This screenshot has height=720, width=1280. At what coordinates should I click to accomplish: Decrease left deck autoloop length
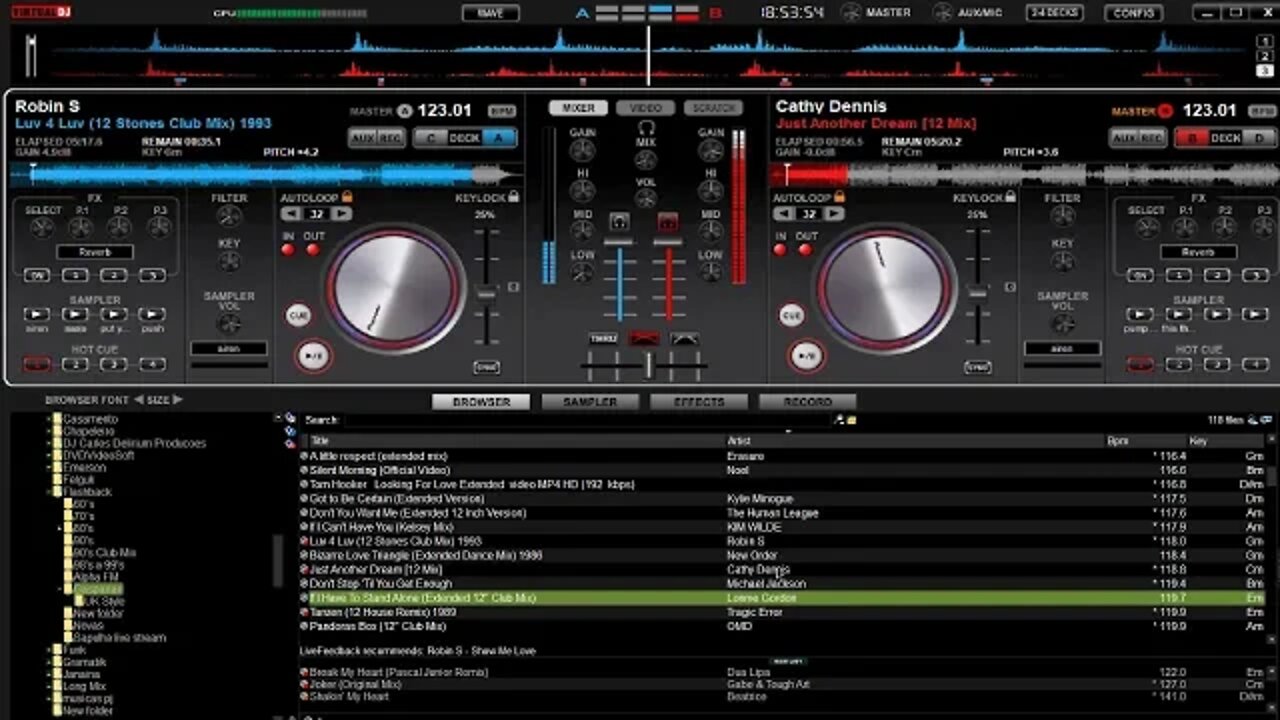click(290, 214)
